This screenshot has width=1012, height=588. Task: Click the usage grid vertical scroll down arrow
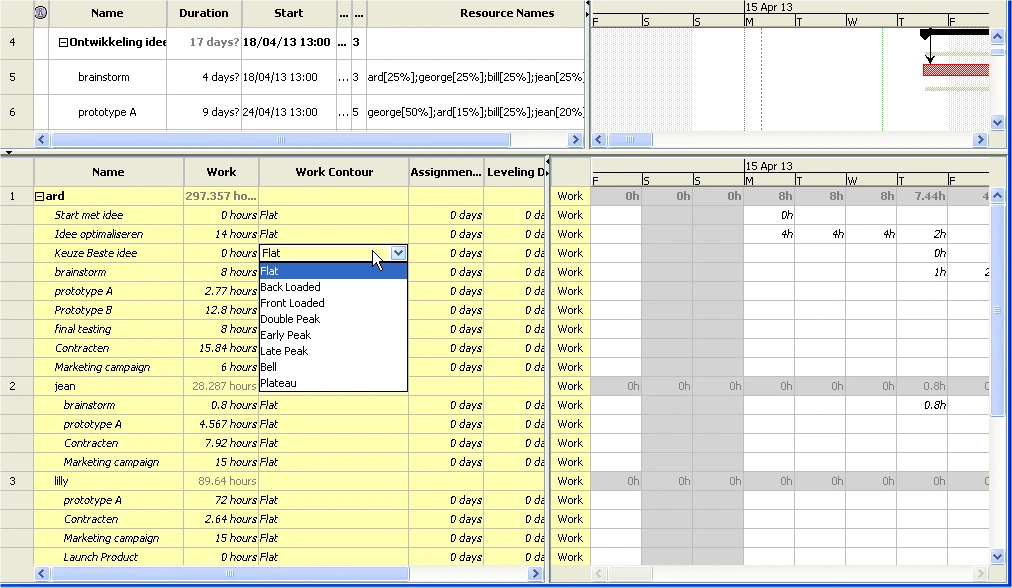click(997, 556)
